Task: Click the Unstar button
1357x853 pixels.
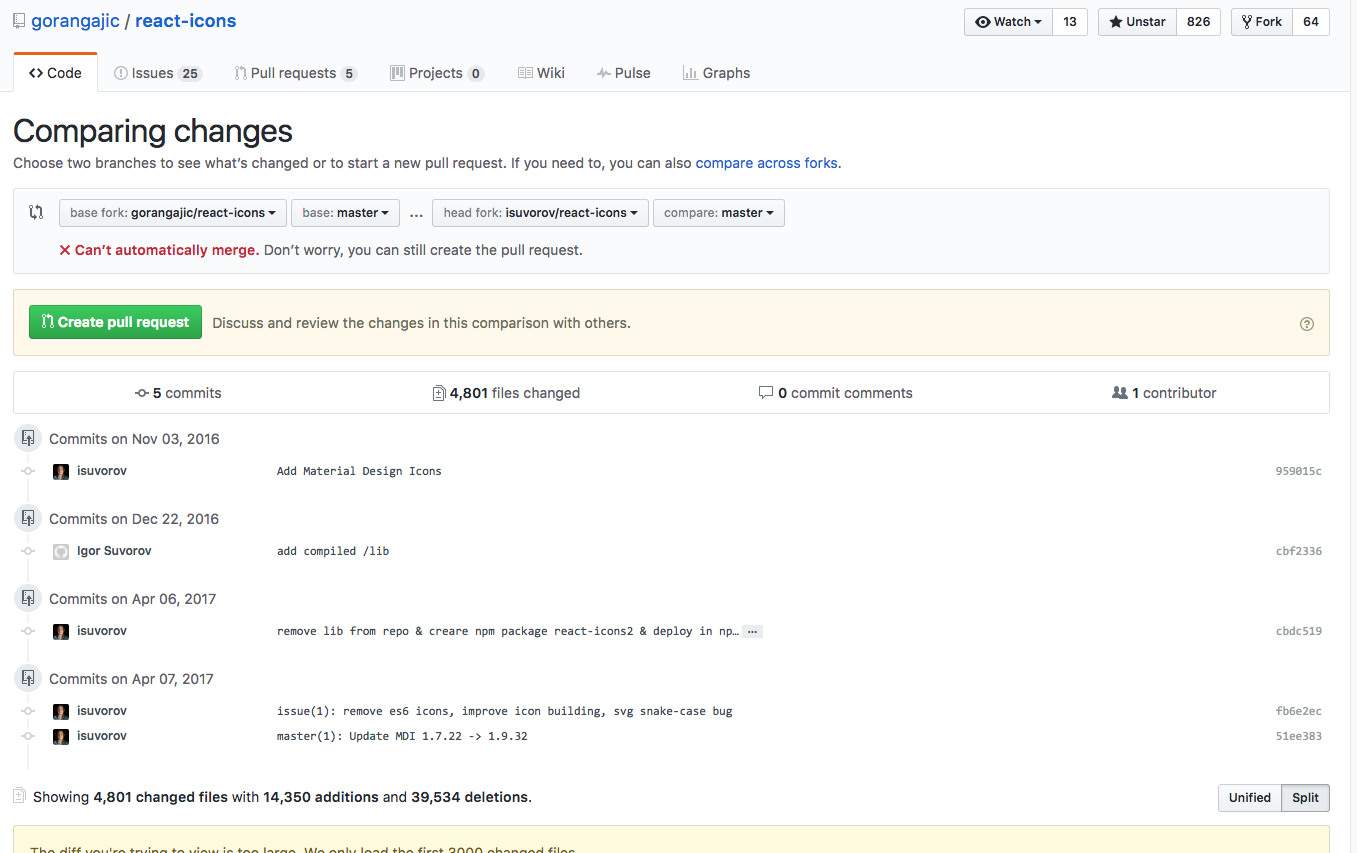Action: [x=1137, y=22]
